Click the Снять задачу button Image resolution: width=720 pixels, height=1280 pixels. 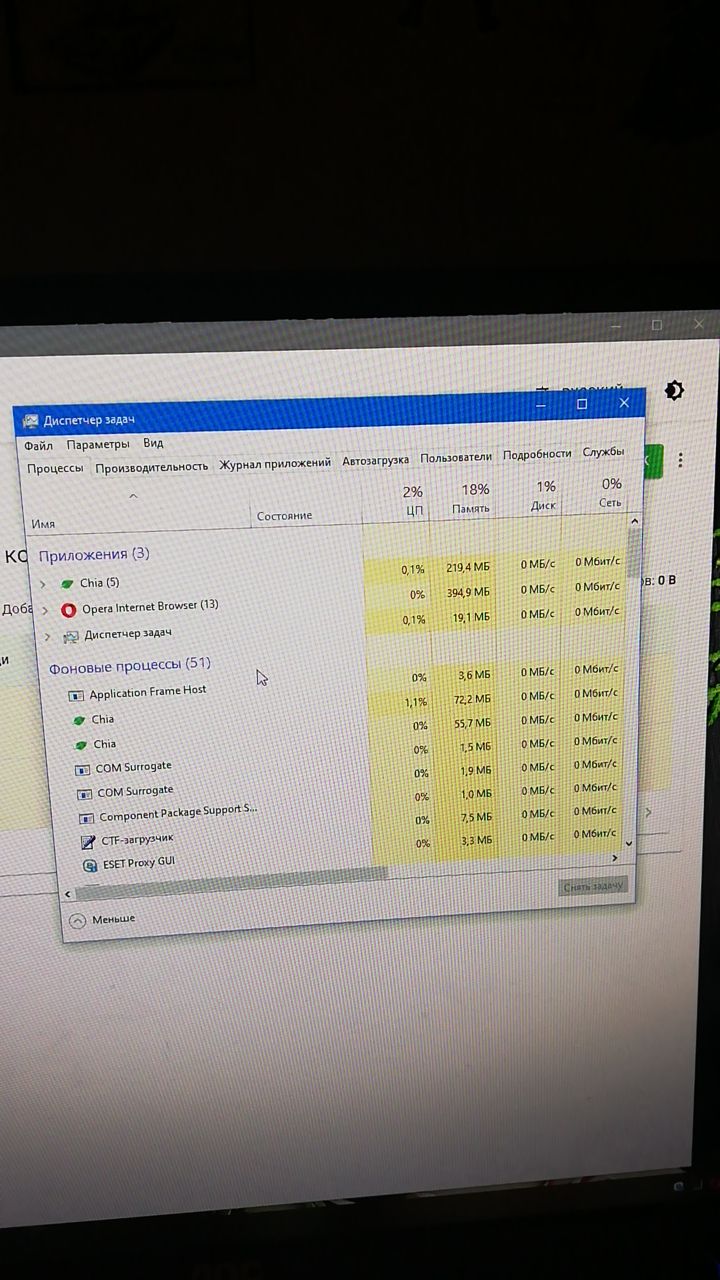(x=593, y=886)
